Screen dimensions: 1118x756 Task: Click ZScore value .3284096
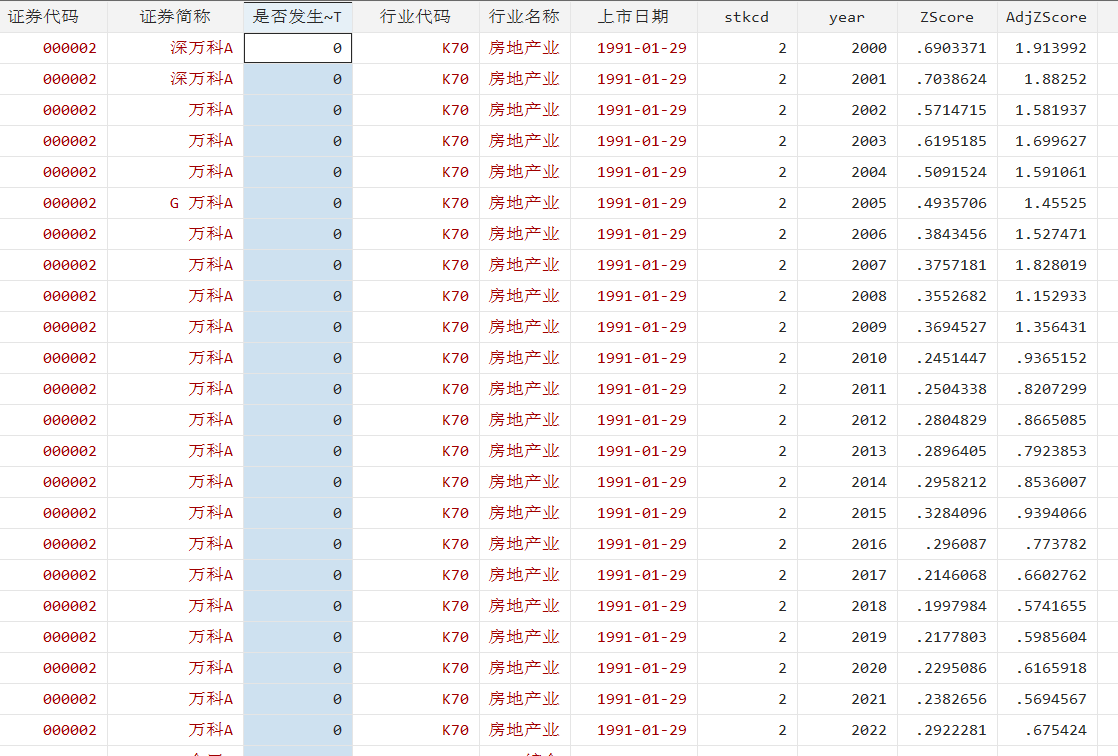(x=951, y=514)
